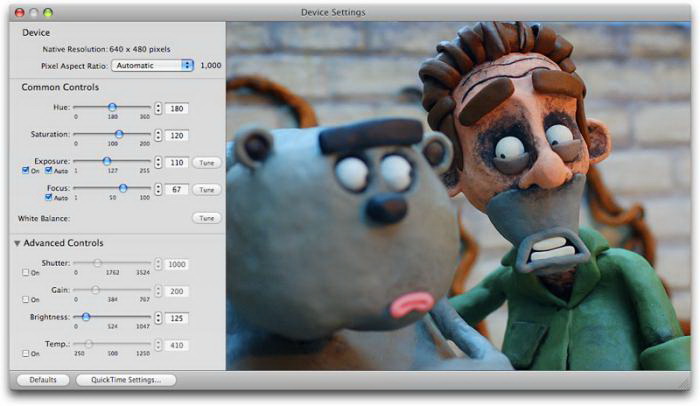Disable the Exposure On checkbox

pos(25,171)
